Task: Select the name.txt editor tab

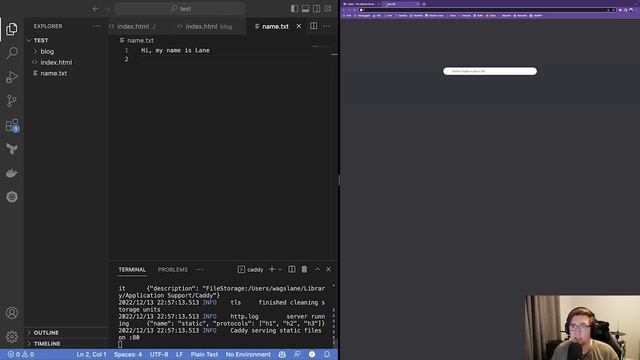Action: tap(275, 26)
